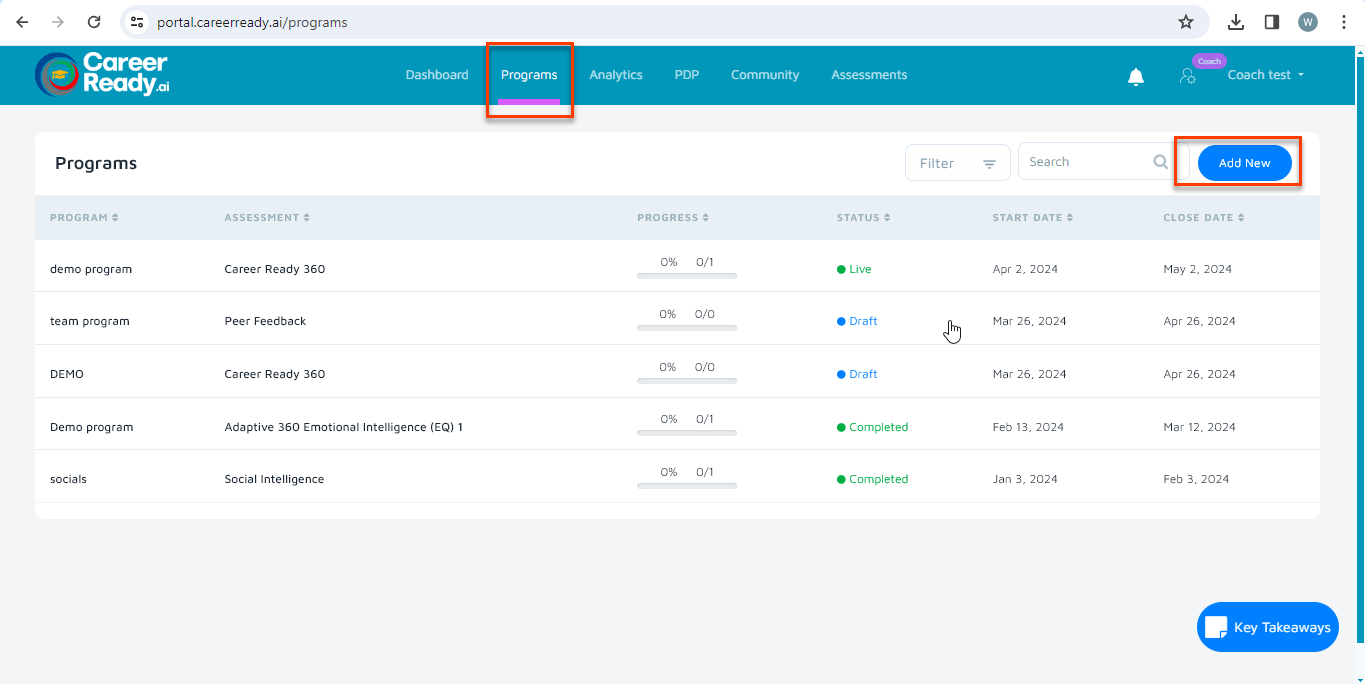The image size is (1365, 684).
Task: Click the coach profile avatar icon
Action: tap(1187, 76)
